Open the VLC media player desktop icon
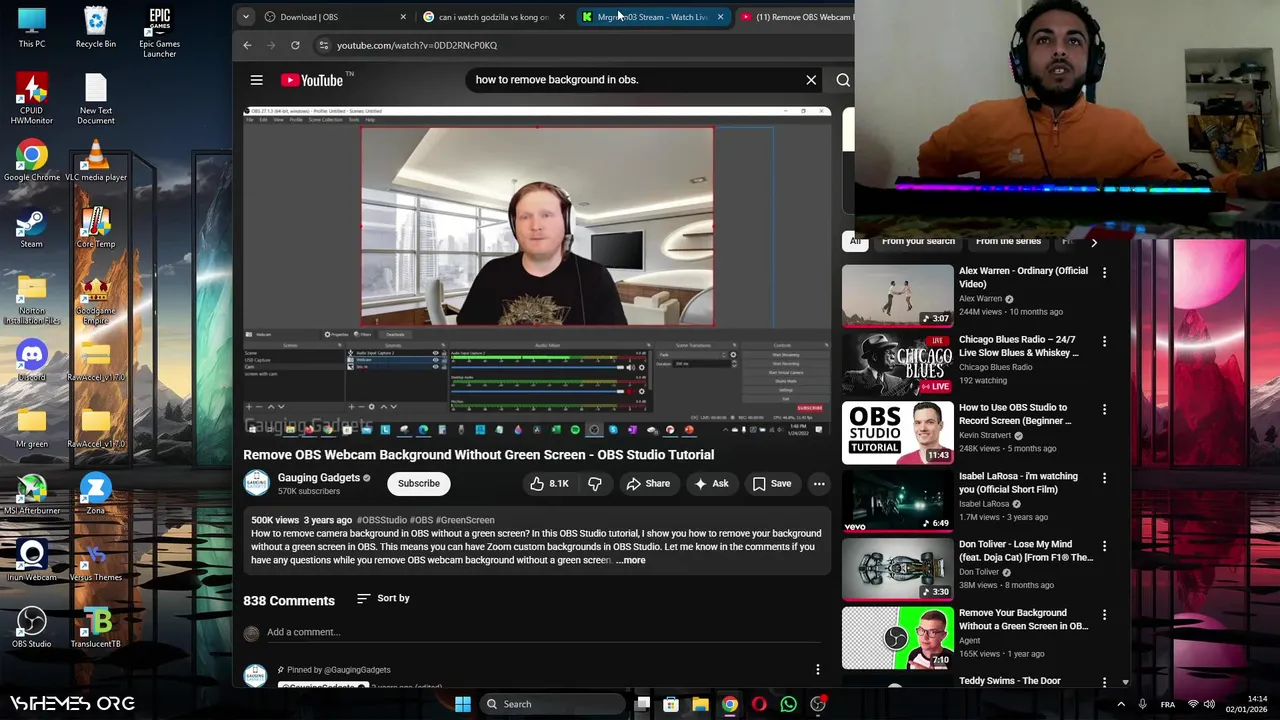The height and width of the screenshot is (720, 1280). click(95, 162)
